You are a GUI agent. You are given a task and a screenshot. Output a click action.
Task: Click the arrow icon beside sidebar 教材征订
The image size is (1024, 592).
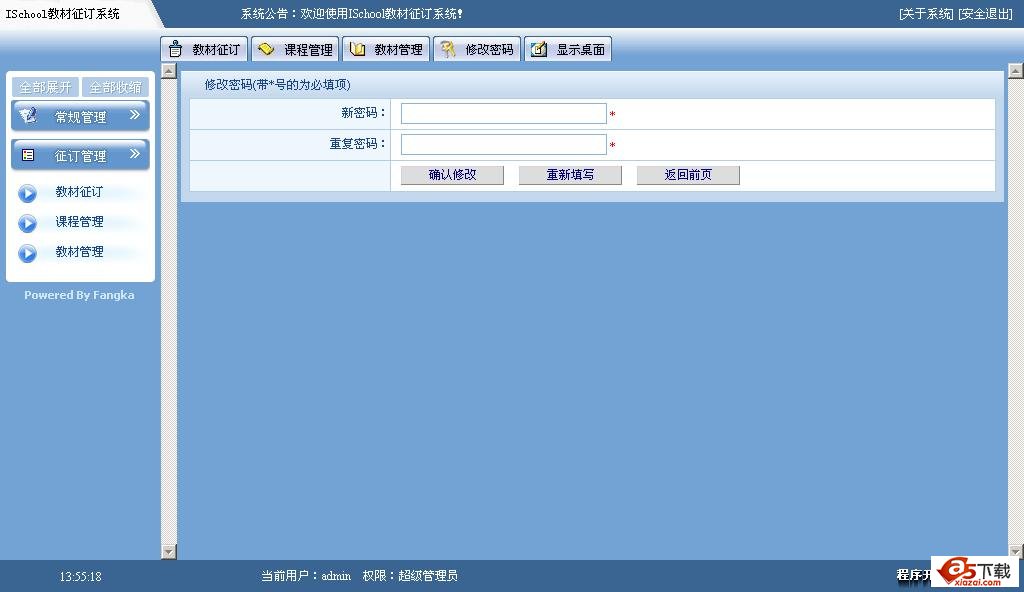coord(27,193)
